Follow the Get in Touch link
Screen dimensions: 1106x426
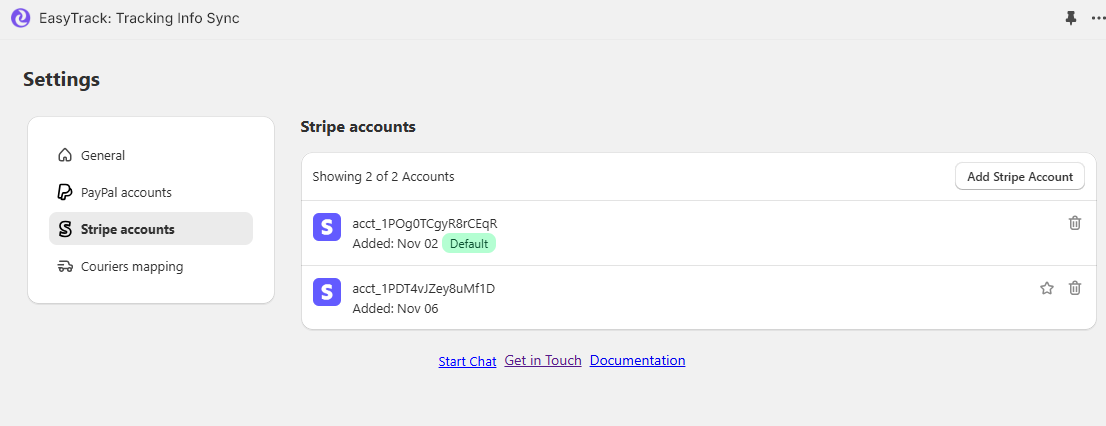(x=543, y=360)
